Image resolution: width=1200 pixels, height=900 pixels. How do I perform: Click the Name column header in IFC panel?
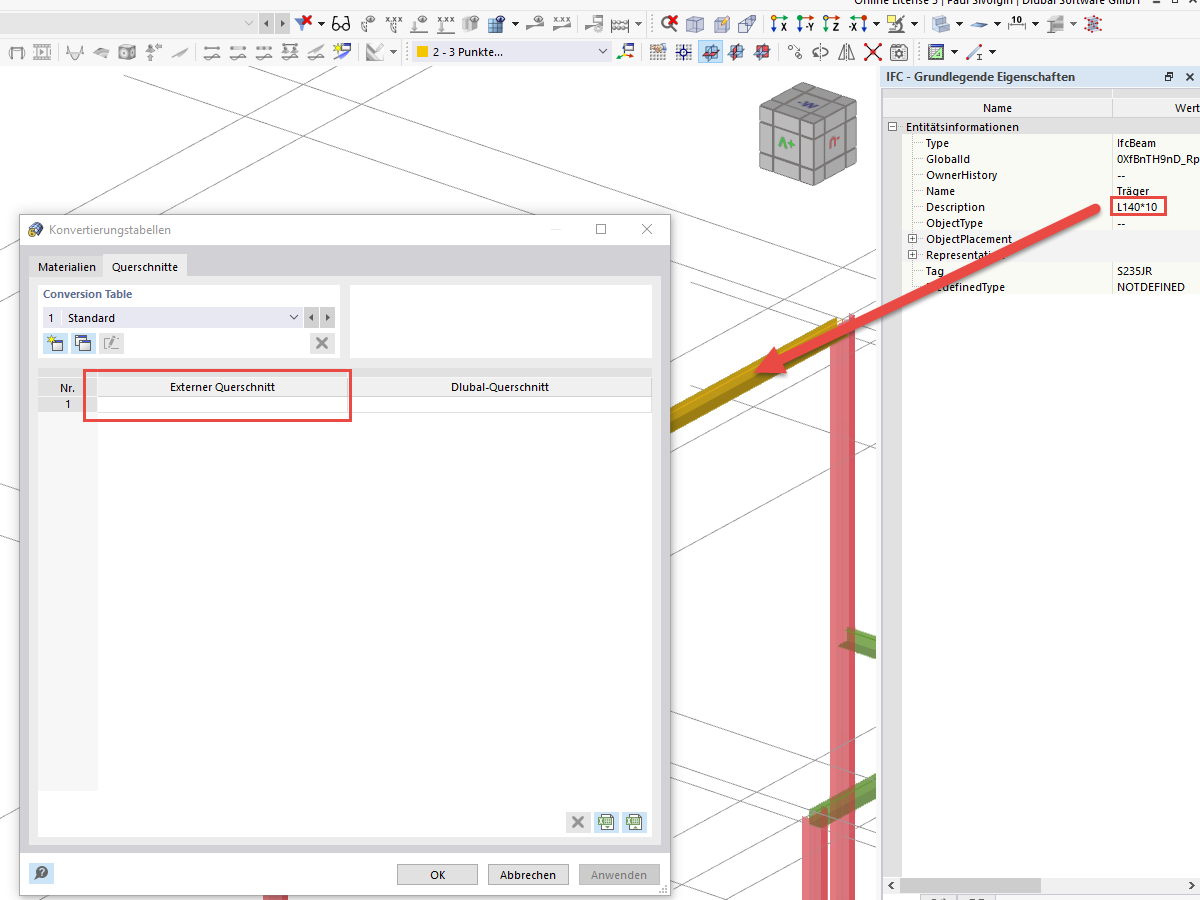click(997, 108)
